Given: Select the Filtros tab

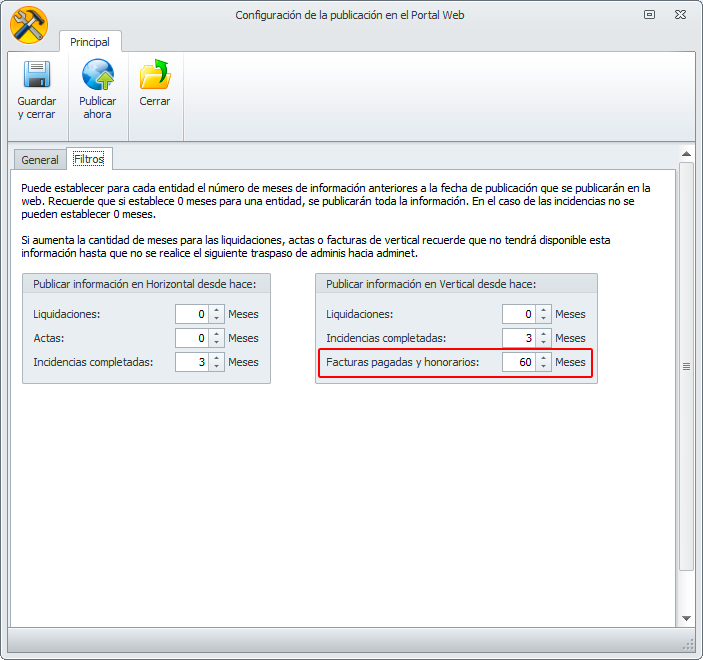Looking at the screenshot, I should pyautogui.click(x=89, y=159).
